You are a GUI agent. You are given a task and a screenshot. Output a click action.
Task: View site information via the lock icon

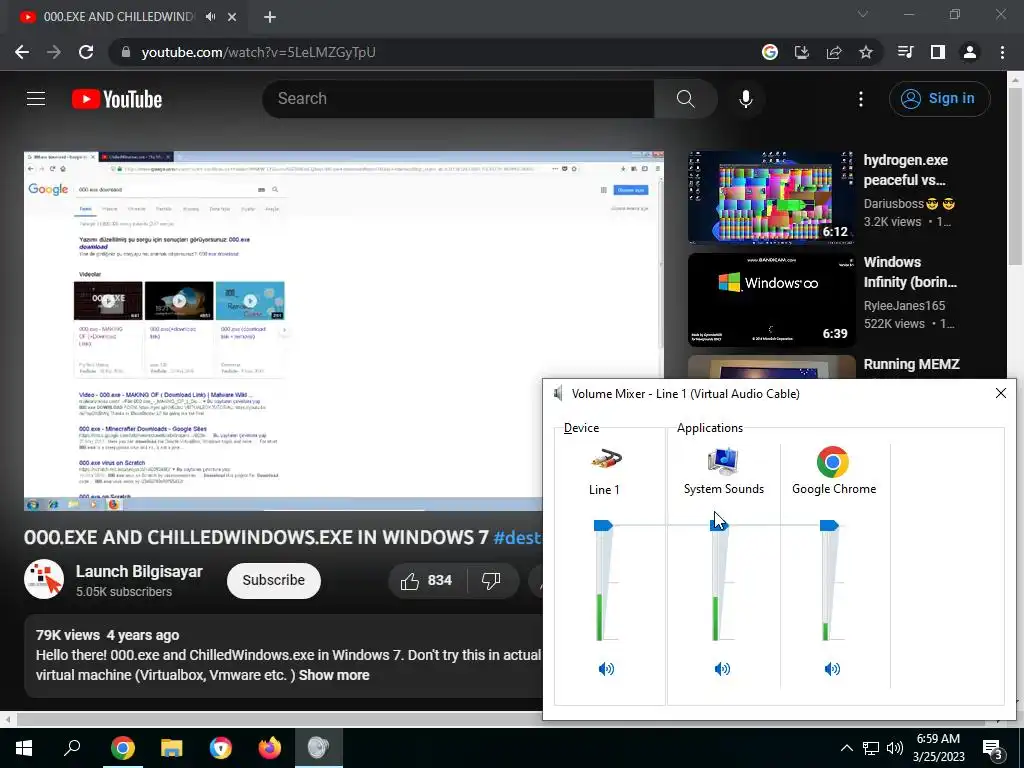pos(126,52)
